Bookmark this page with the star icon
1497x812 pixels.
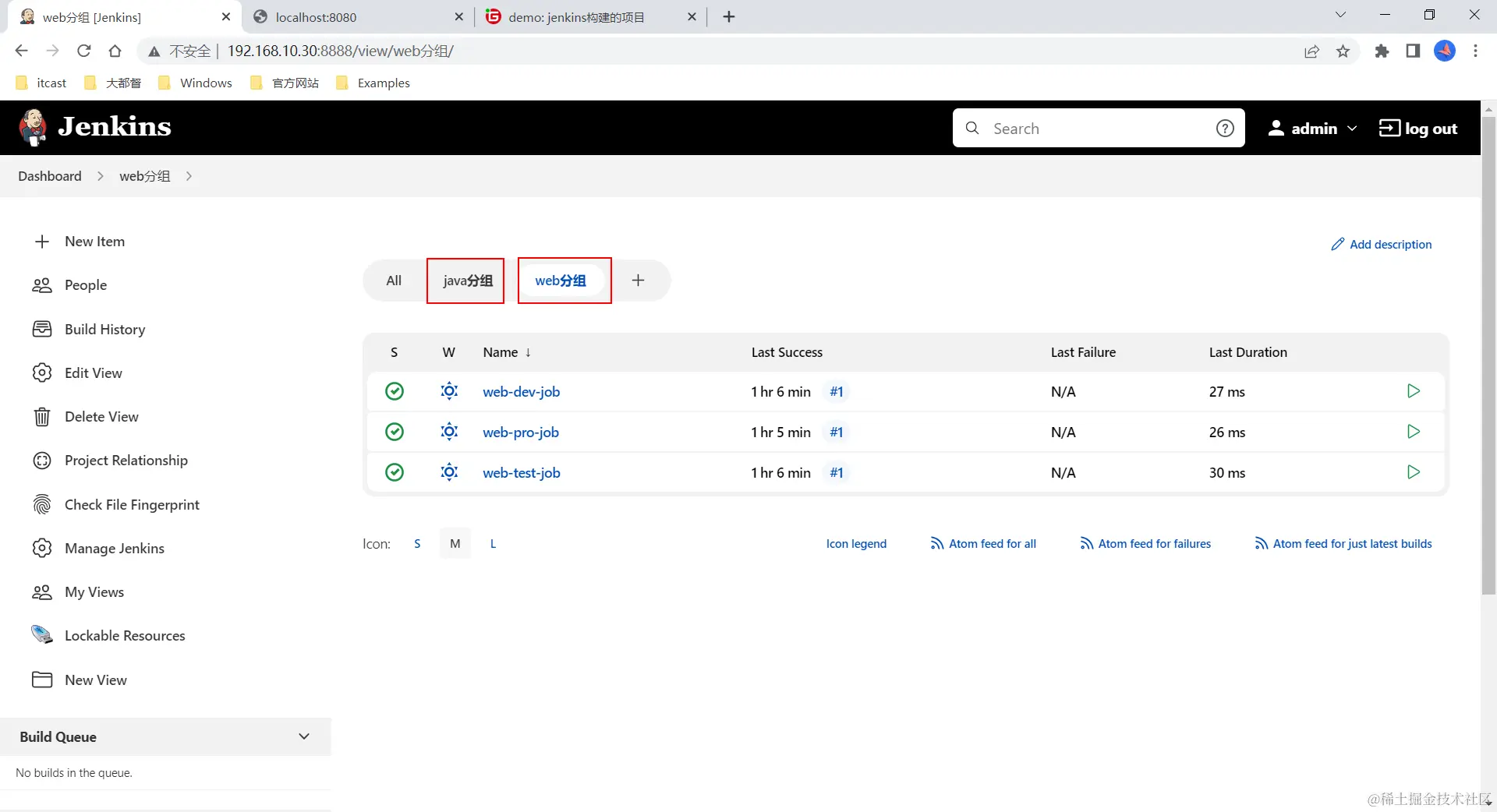[x=1343, y=51]
